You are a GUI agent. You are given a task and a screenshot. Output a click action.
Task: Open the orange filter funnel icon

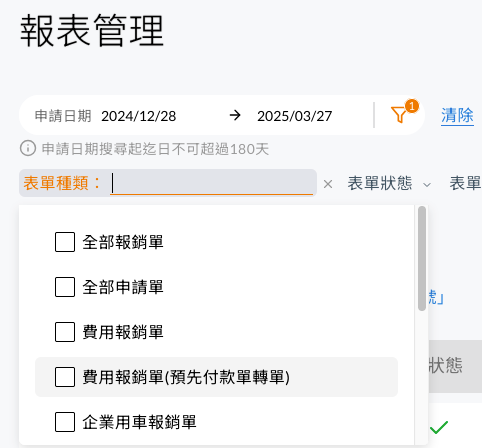(x=399, y=115)
